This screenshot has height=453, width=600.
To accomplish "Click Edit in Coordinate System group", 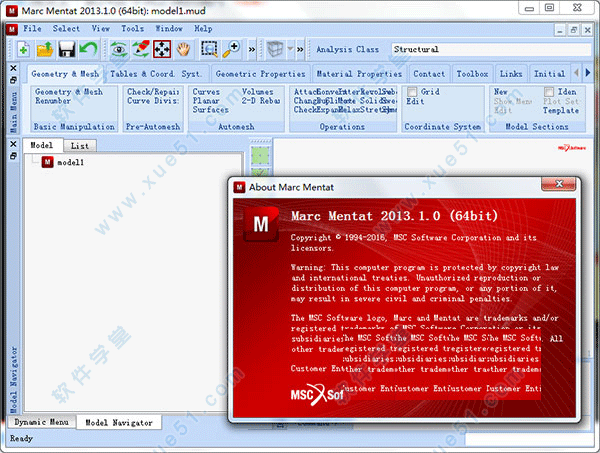I will 415,101.
